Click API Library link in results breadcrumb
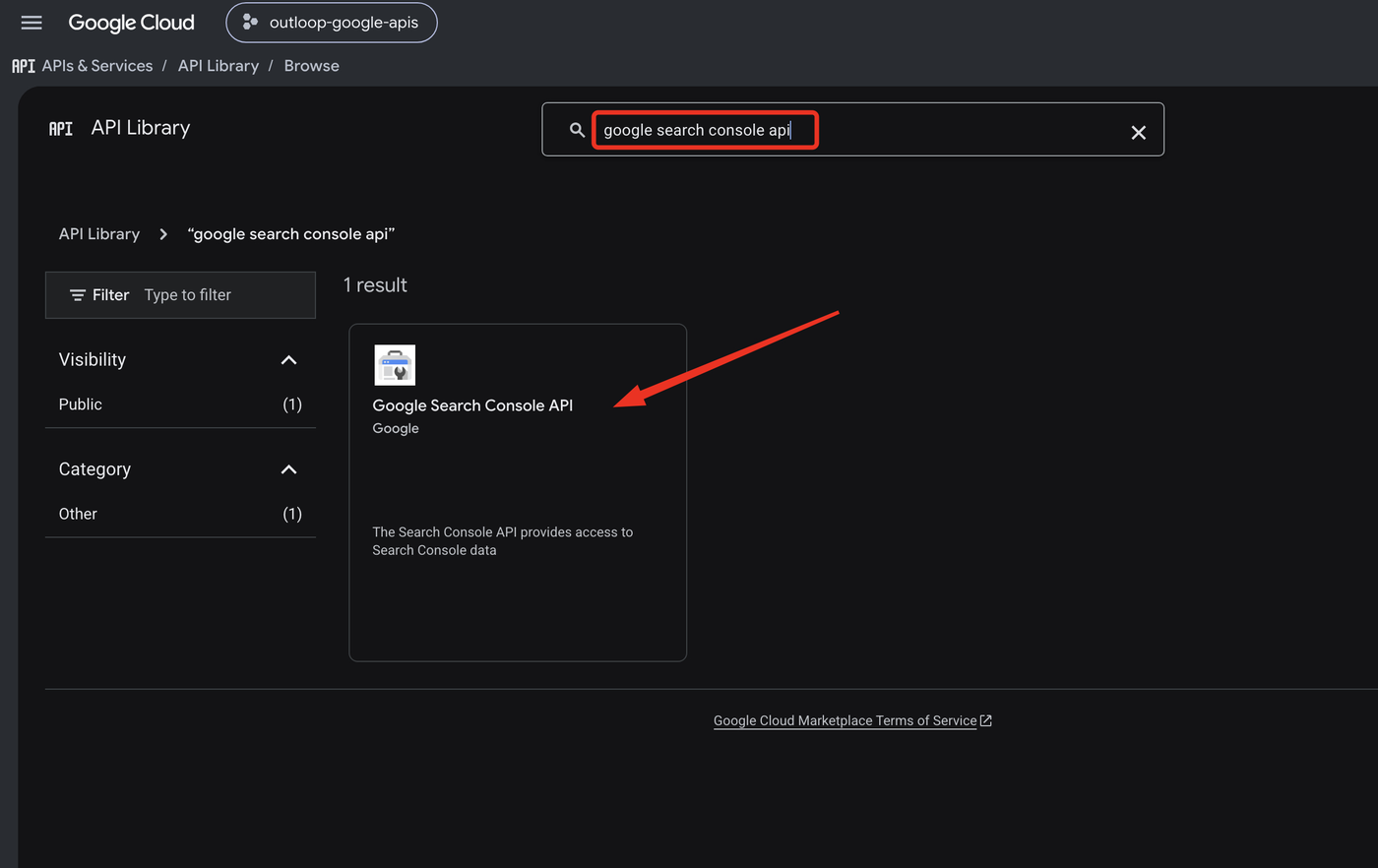The image size is (1378, 868). pos(99,234)
